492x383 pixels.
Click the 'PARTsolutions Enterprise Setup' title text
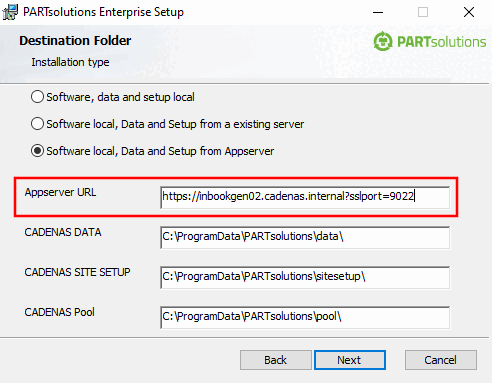[103, 12]
